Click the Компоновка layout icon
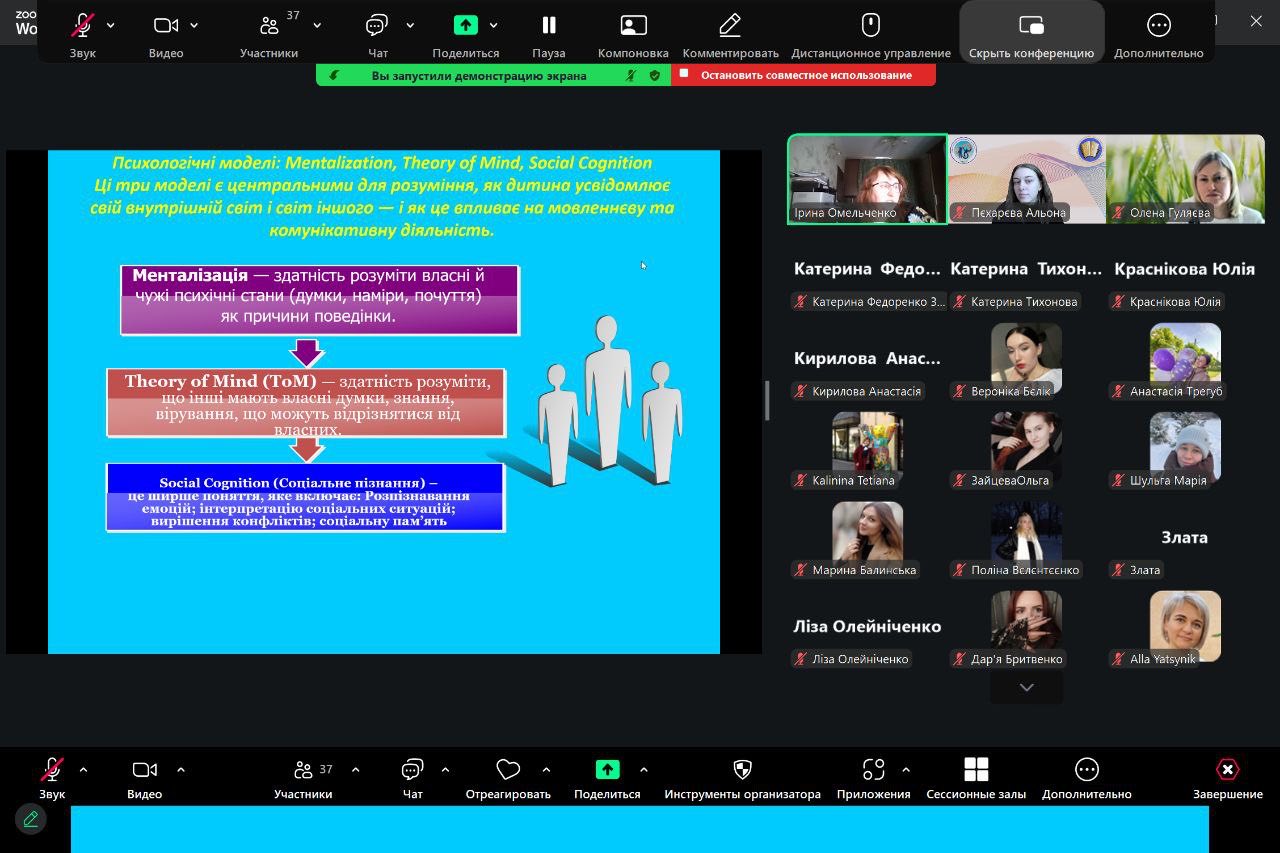The width and height of the screenshot is (1280, 853). point(632,26)
